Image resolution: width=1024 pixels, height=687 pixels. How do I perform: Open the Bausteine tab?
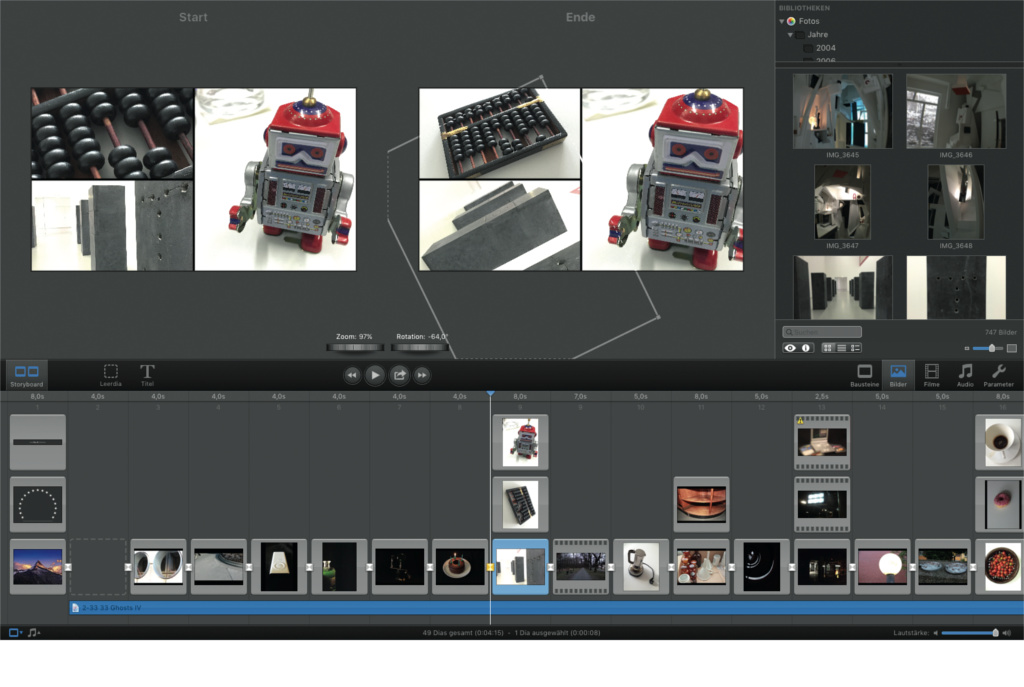pyautogui.click(x=864, y=374)
